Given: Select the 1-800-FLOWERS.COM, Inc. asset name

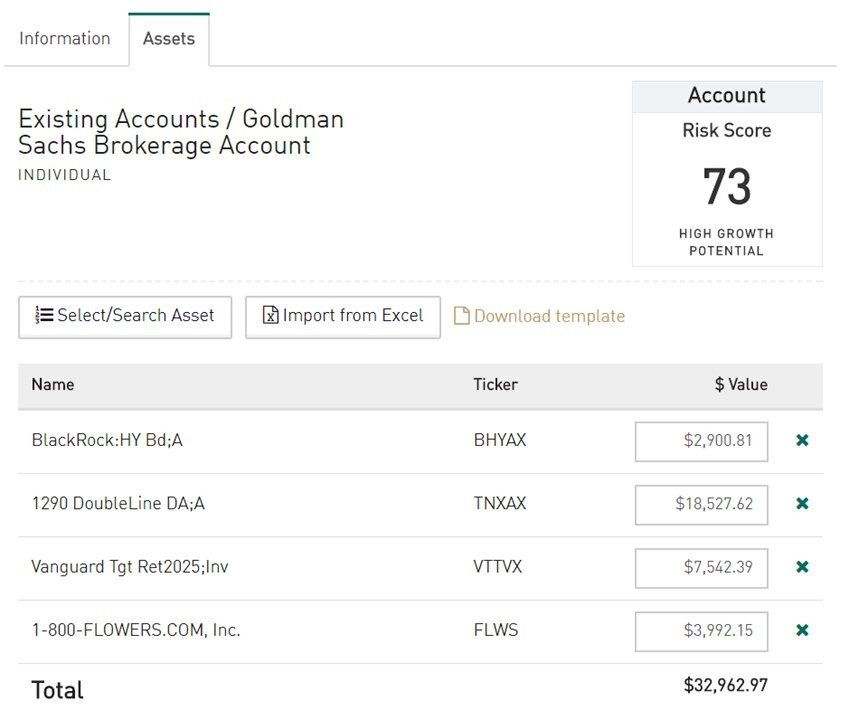Looking at the screenshot, I should (136, 630).
